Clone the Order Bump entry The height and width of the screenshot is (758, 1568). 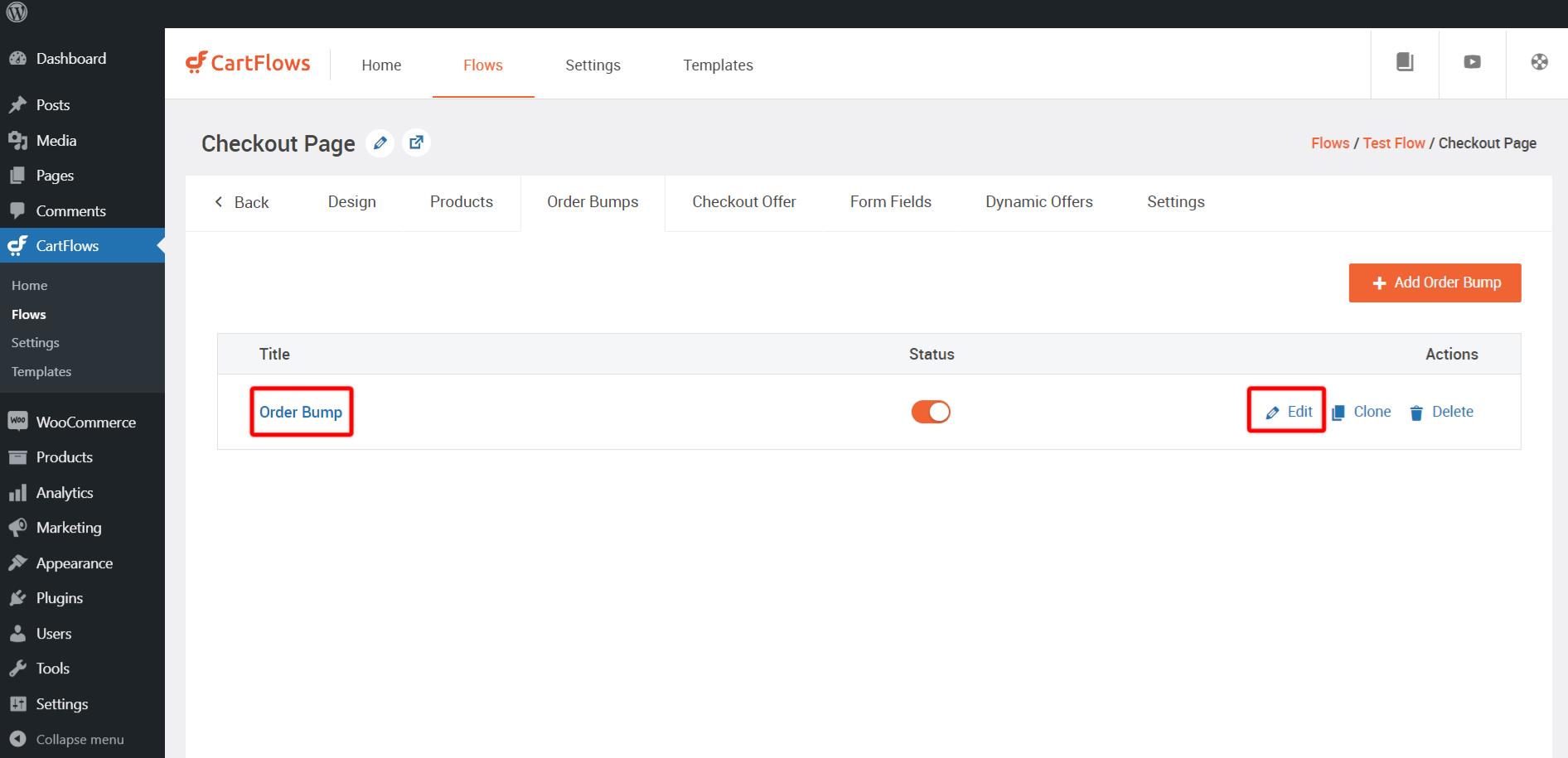[x=1362, y=412]
